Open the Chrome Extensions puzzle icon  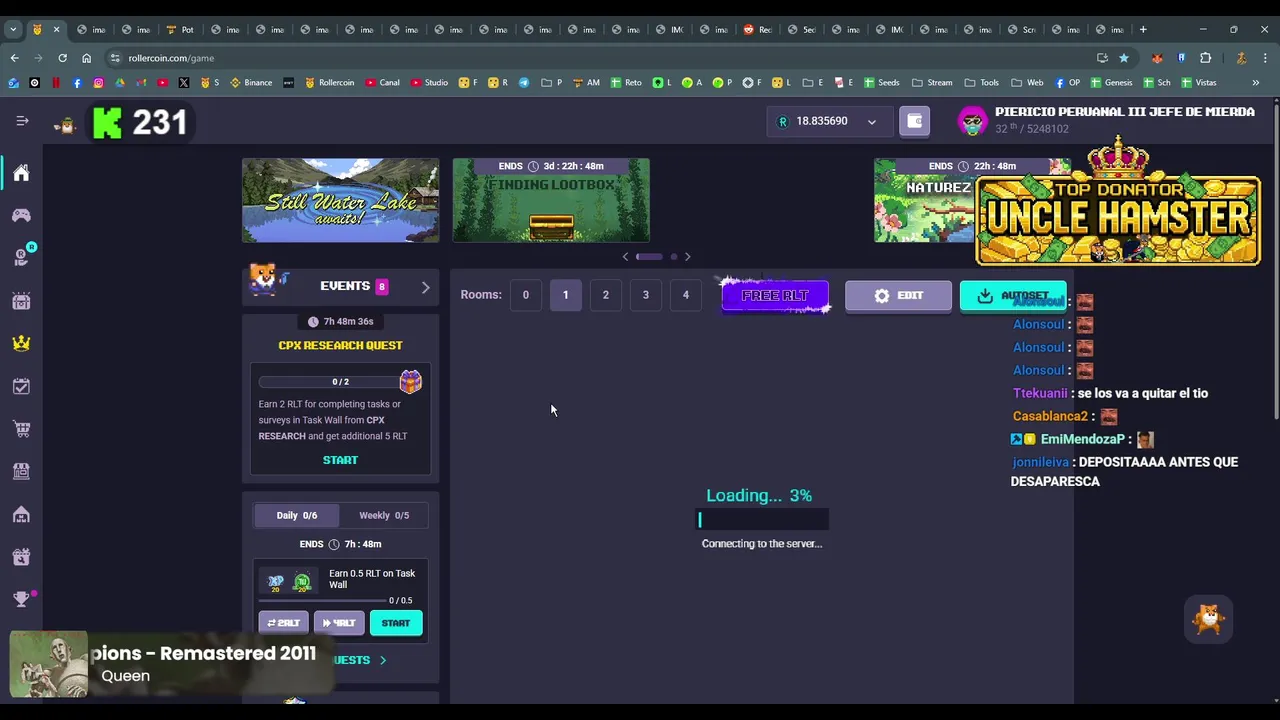click(x=1205, y=58)
